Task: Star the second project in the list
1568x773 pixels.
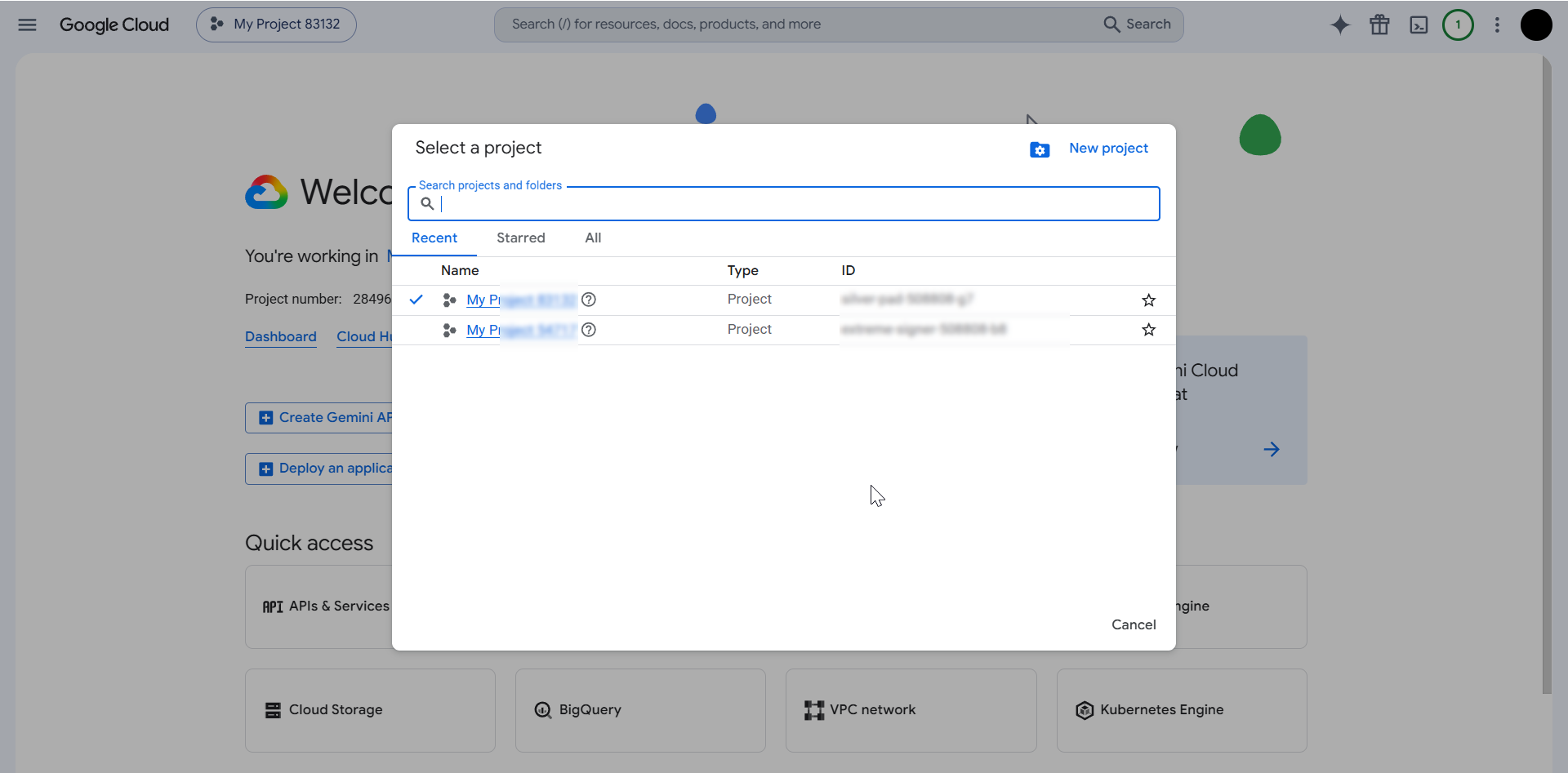Action: point(1149,330)
